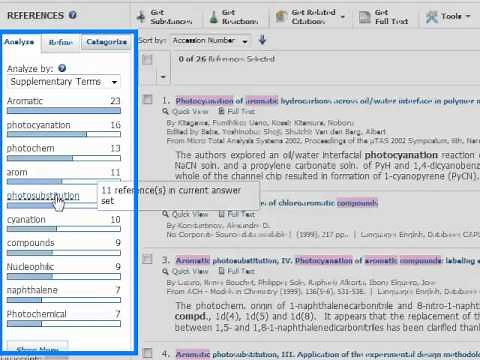Image resolution: width=480 pixels, height=360 pixels.
Task: Switch to the Categorize tab
Action: 107,42
